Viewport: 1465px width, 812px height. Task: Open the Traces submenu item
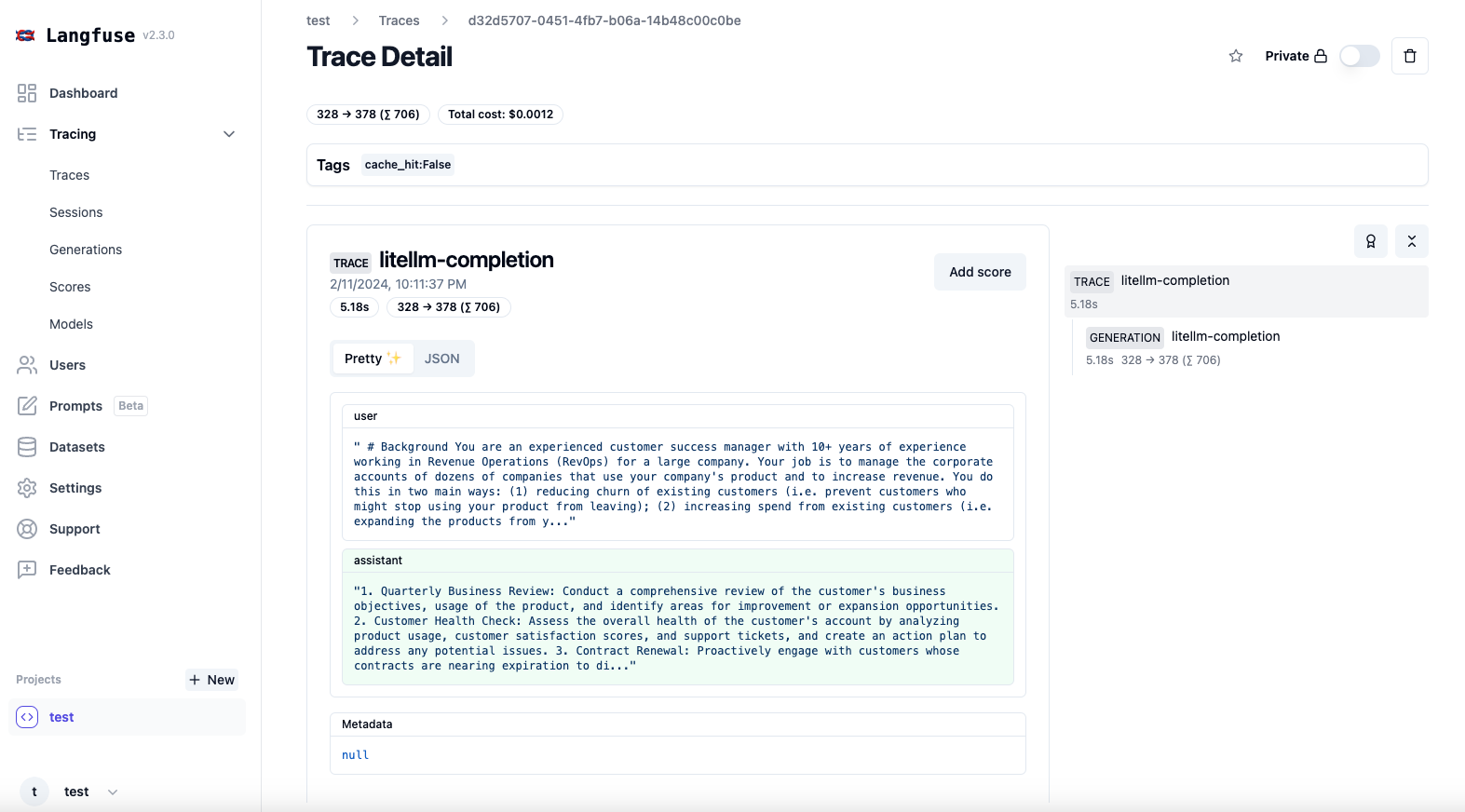70,175
